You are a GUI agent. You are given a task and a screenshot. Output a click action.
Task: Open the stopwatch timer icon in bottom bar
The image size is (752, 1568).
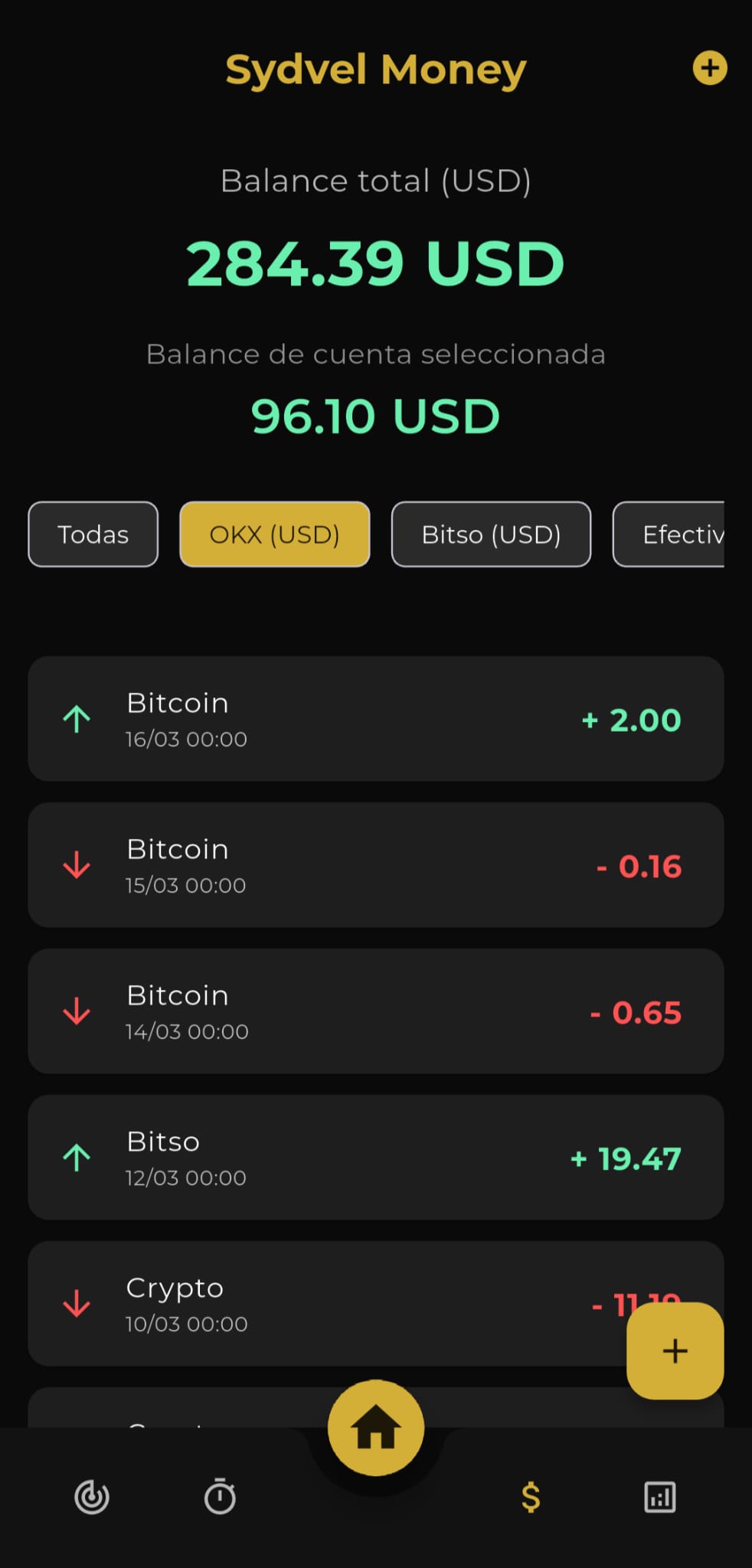coord(220,1497)
